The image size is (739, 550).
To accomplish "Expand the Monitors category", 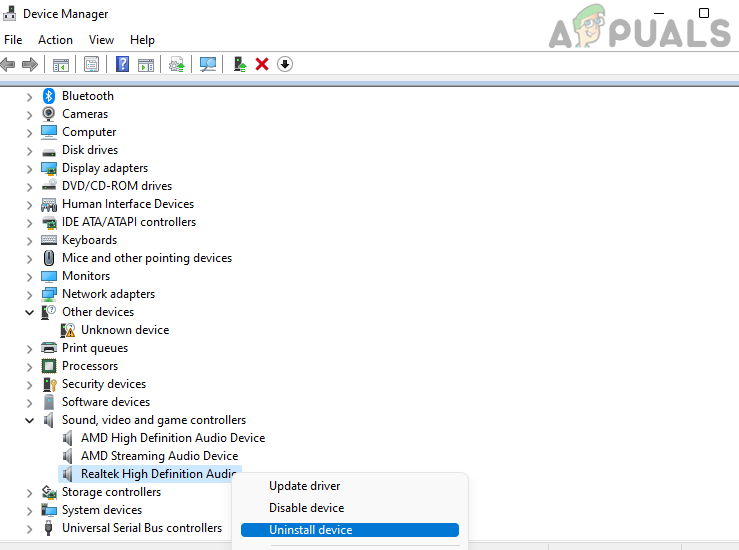I will (x=30, y=277).
